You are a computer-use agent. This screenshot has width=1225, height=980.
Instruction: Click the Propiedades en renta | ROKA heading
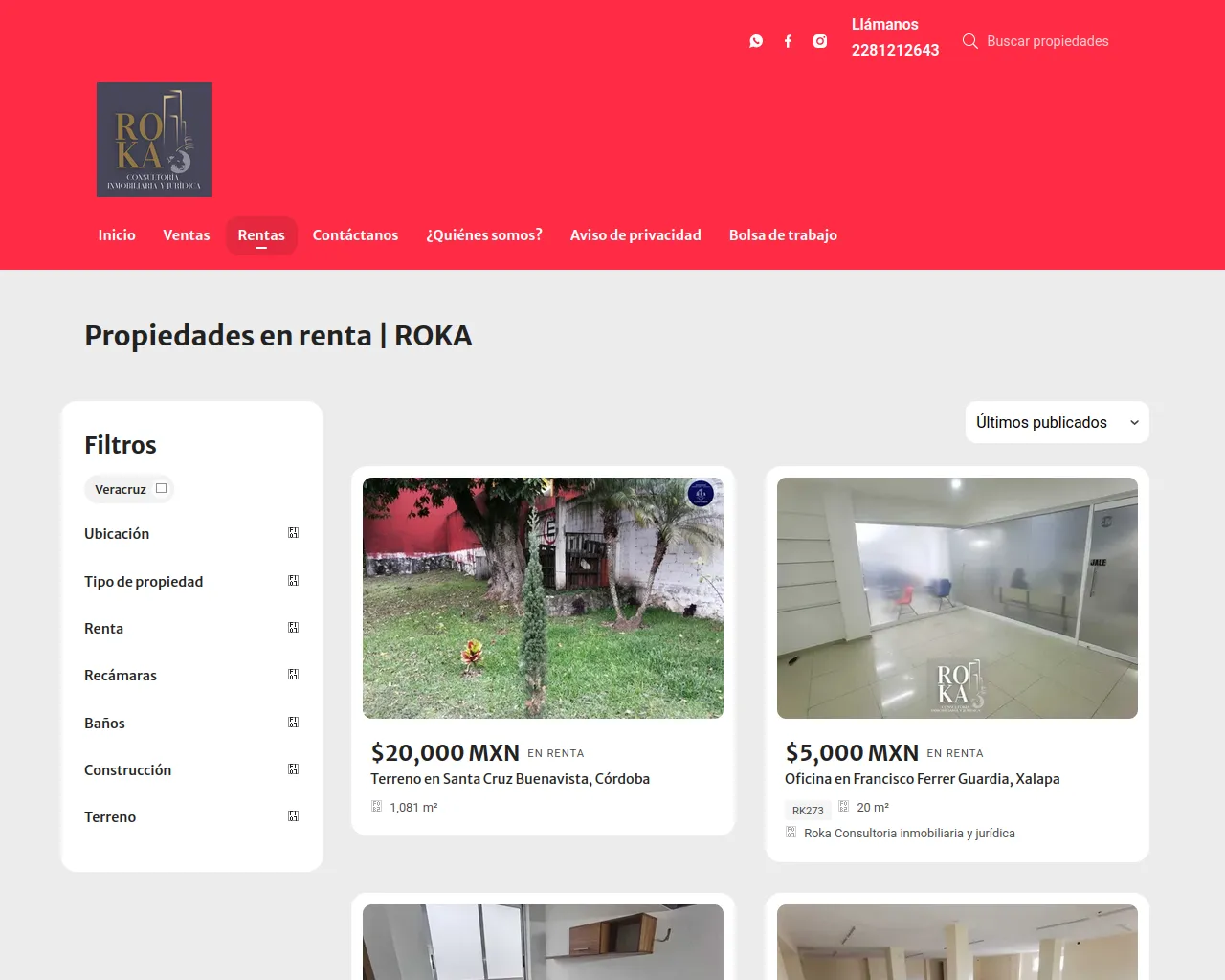pyautogui.click(x=278, y=336)
